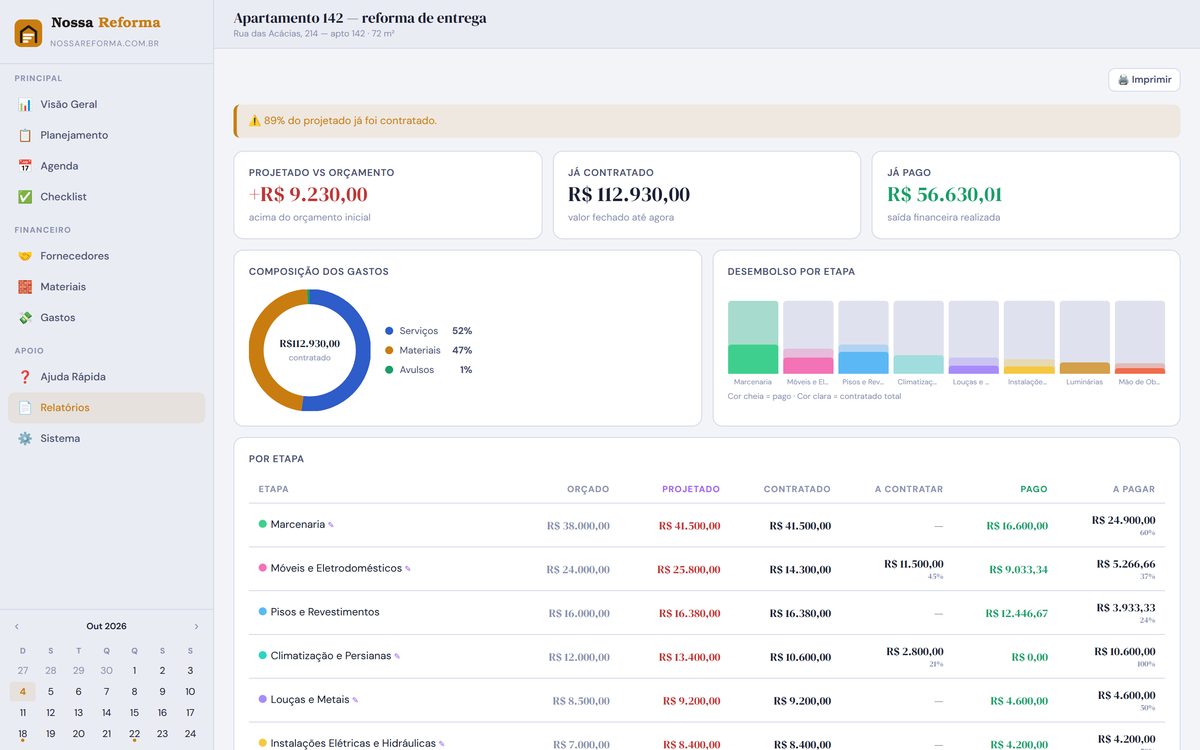Click the R$ 56.630,01 Já Pago value

[945, 195]
